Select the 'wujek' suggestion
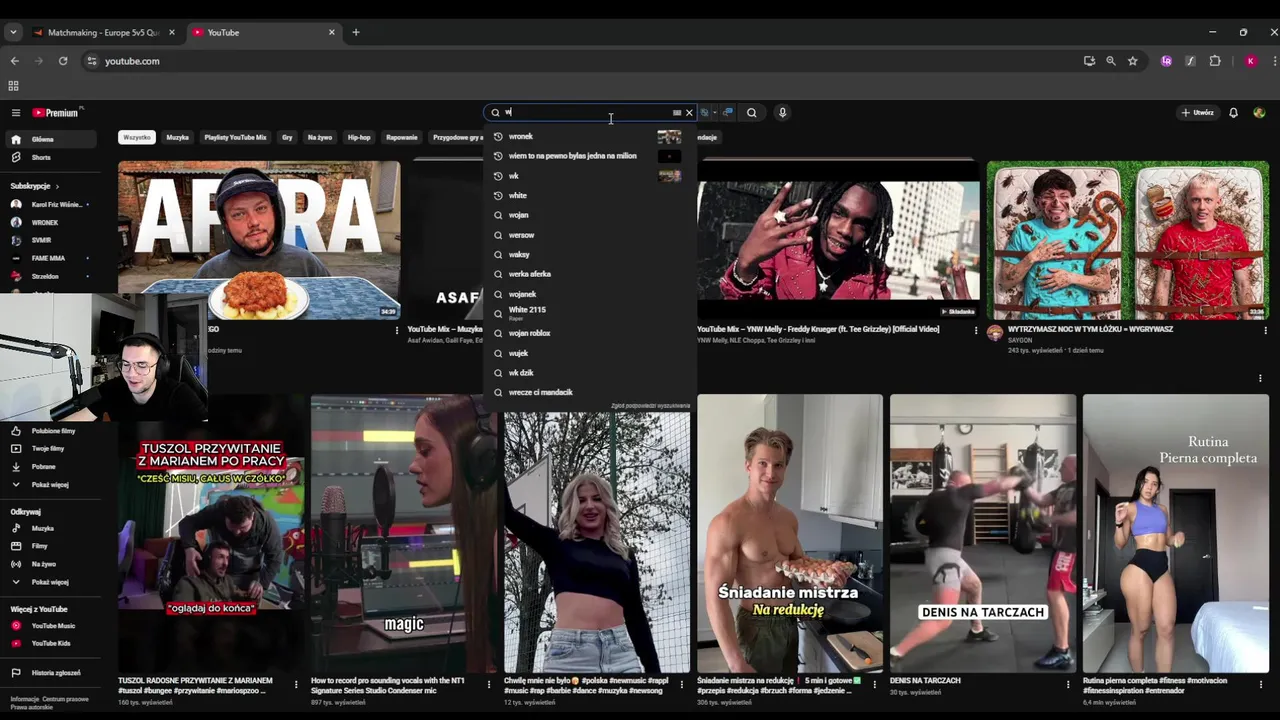1280x720 pixels. (x=590, y=353)
